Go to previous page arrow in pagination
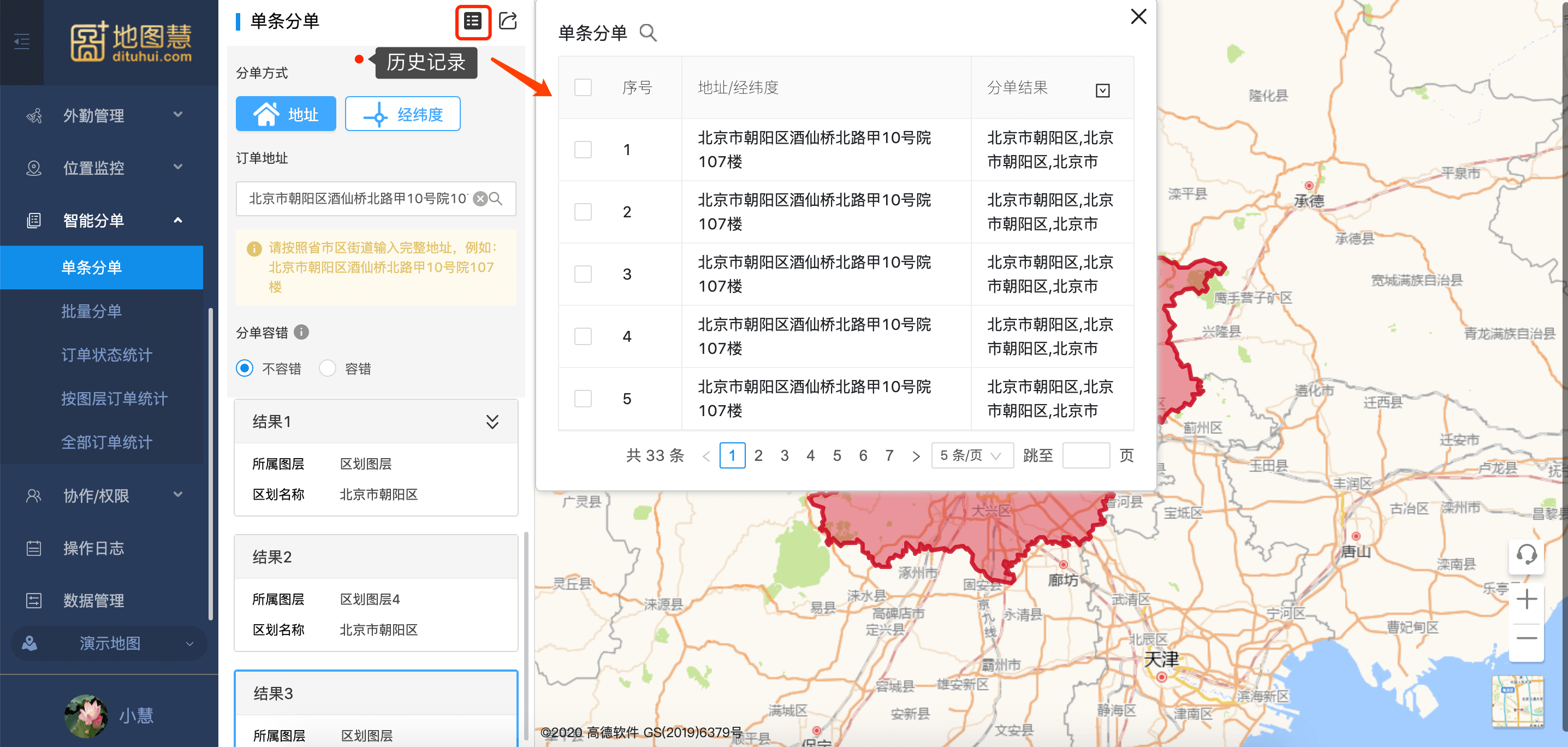Viewport: 1568px width, 747px height. tap(706, 456)
